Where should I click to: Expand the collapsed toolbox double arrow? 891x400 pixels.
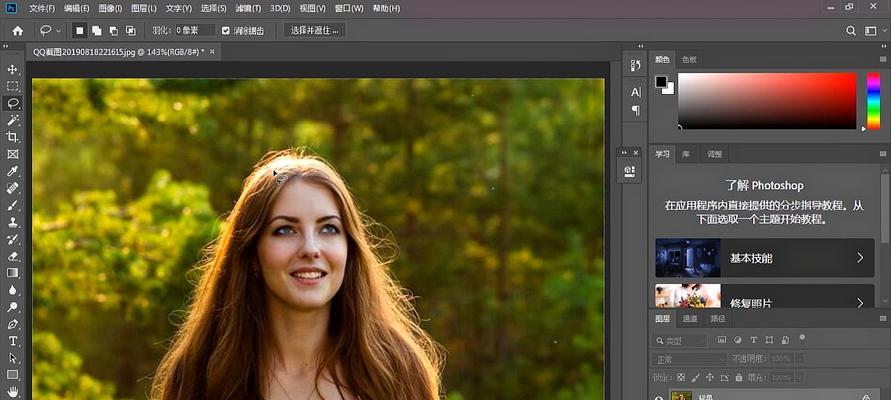pos(5,46)
